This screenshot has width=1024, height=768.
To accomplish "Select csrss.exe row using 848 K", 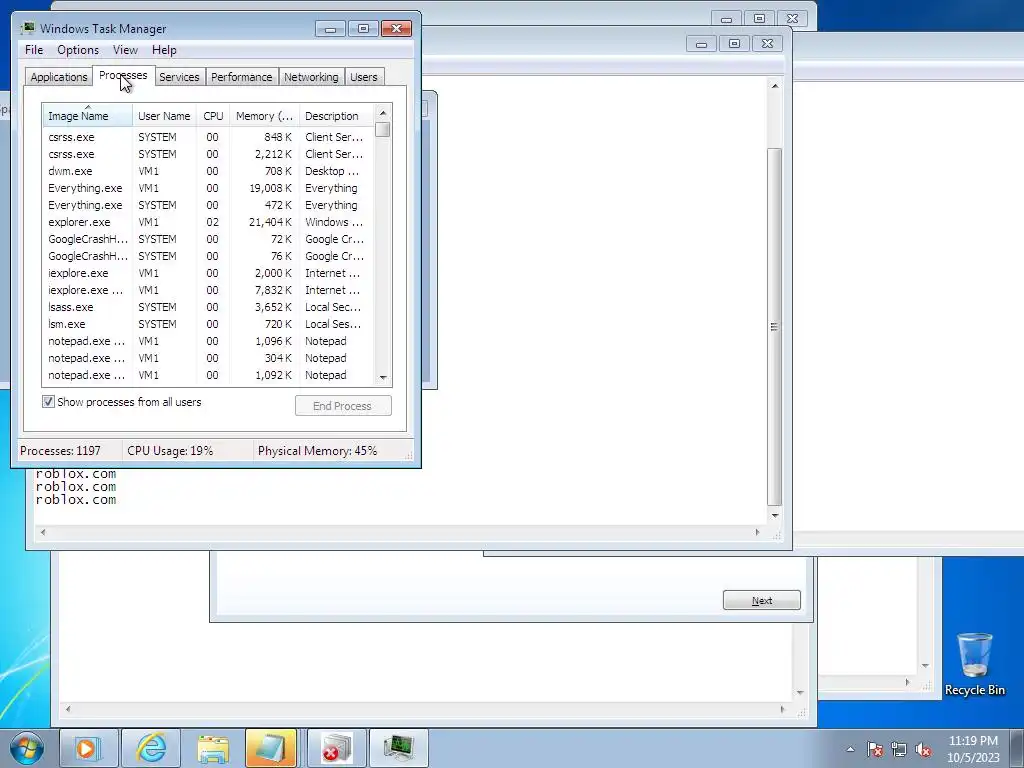I will pyautogui.click(x=208, y=137).
